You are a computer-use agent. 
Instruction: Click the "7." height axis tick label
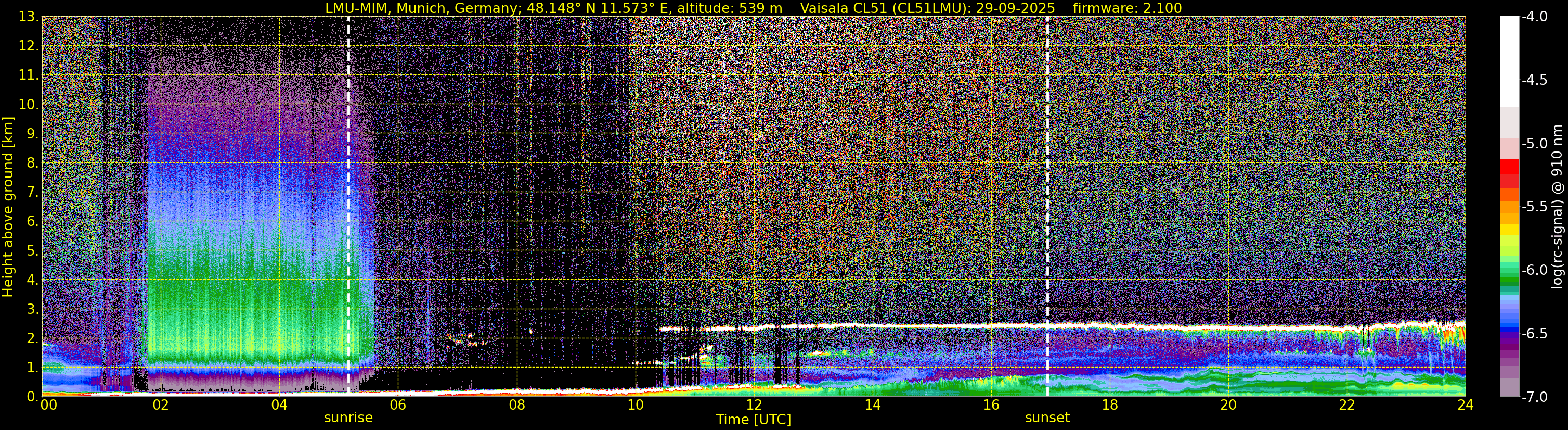tap(32, 193)
